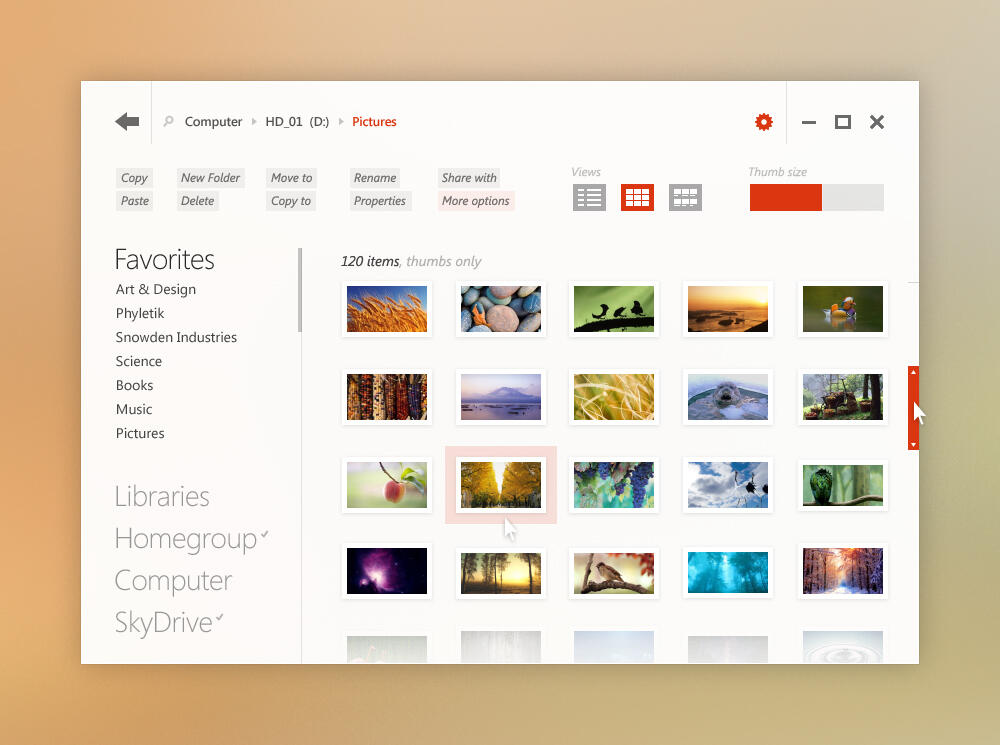Image resolution: width=1000 pixels, height=745 pixels.
Task: Expand the SkyDrive section
Action: 164,623
